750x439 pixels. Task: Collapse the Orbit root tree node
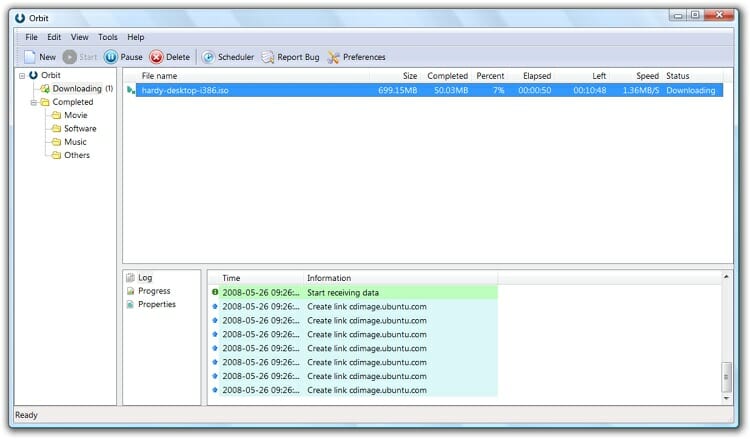[22, 76]
